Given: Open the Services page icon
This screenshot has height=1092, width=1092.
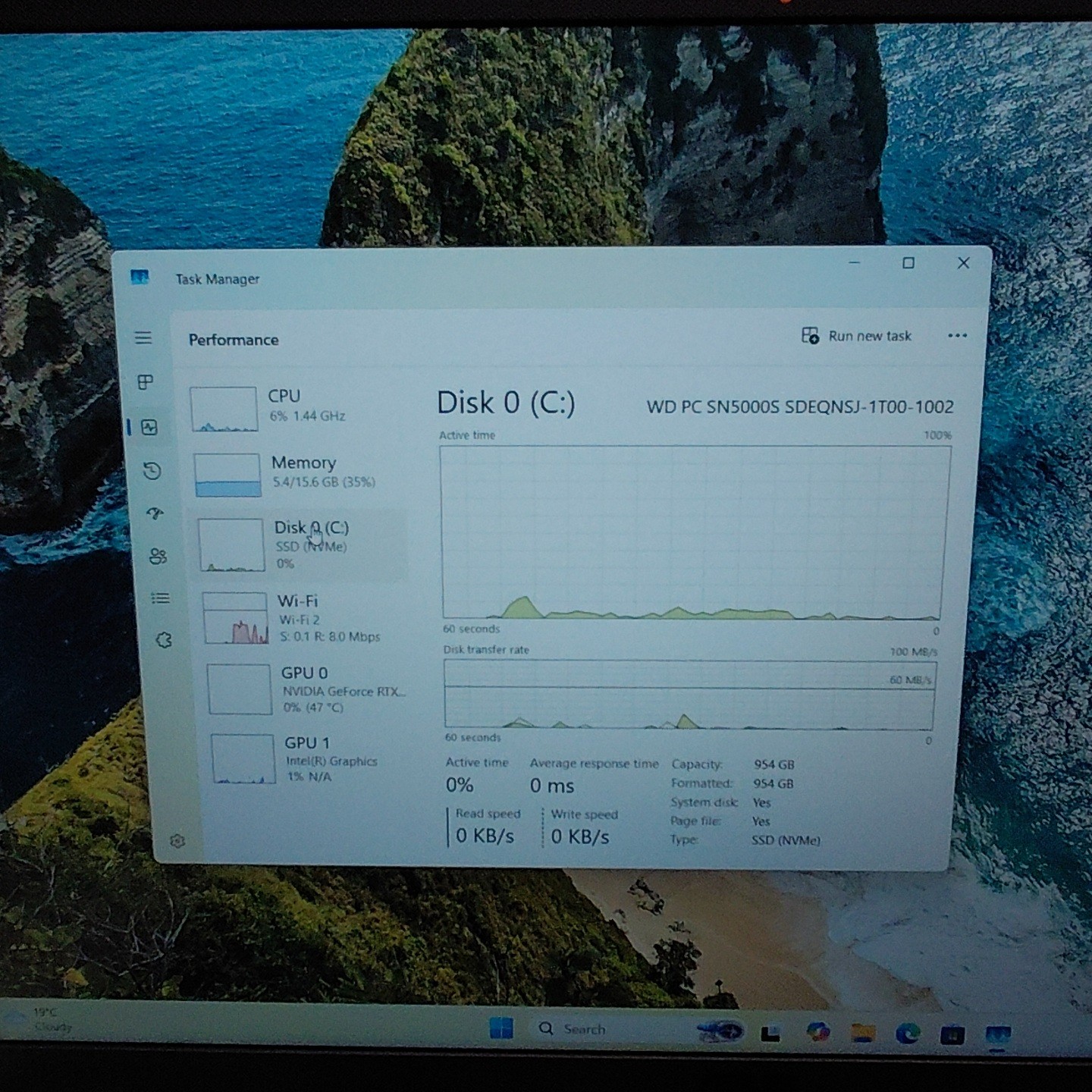Looking at the screenshot, I should coord(164,640).
